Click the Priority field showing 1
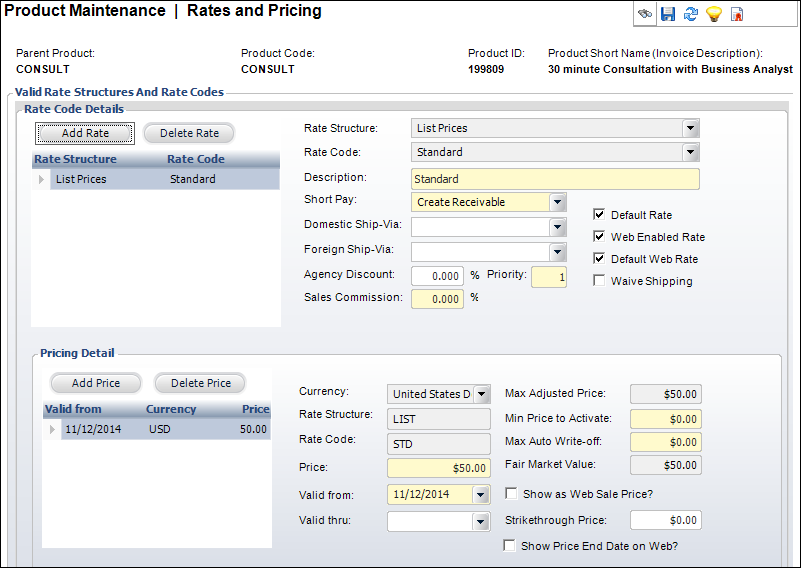Viewport: 801px width, 568px height. [549, 277]
